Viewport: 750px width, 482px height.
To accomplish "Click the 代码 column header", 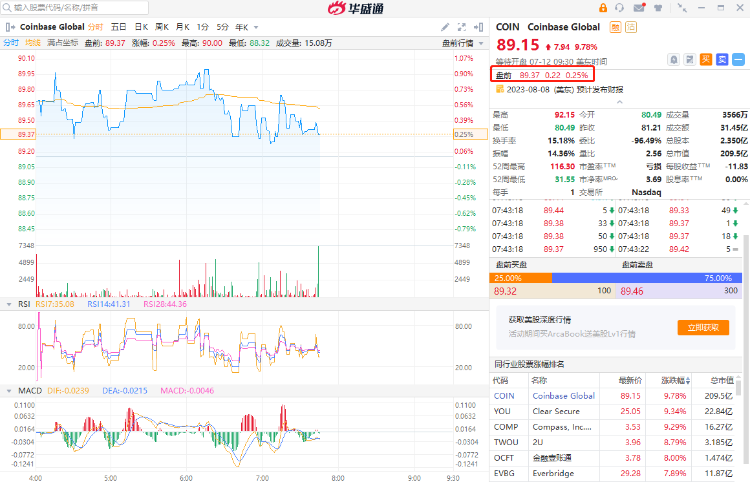I will (500, 381).
